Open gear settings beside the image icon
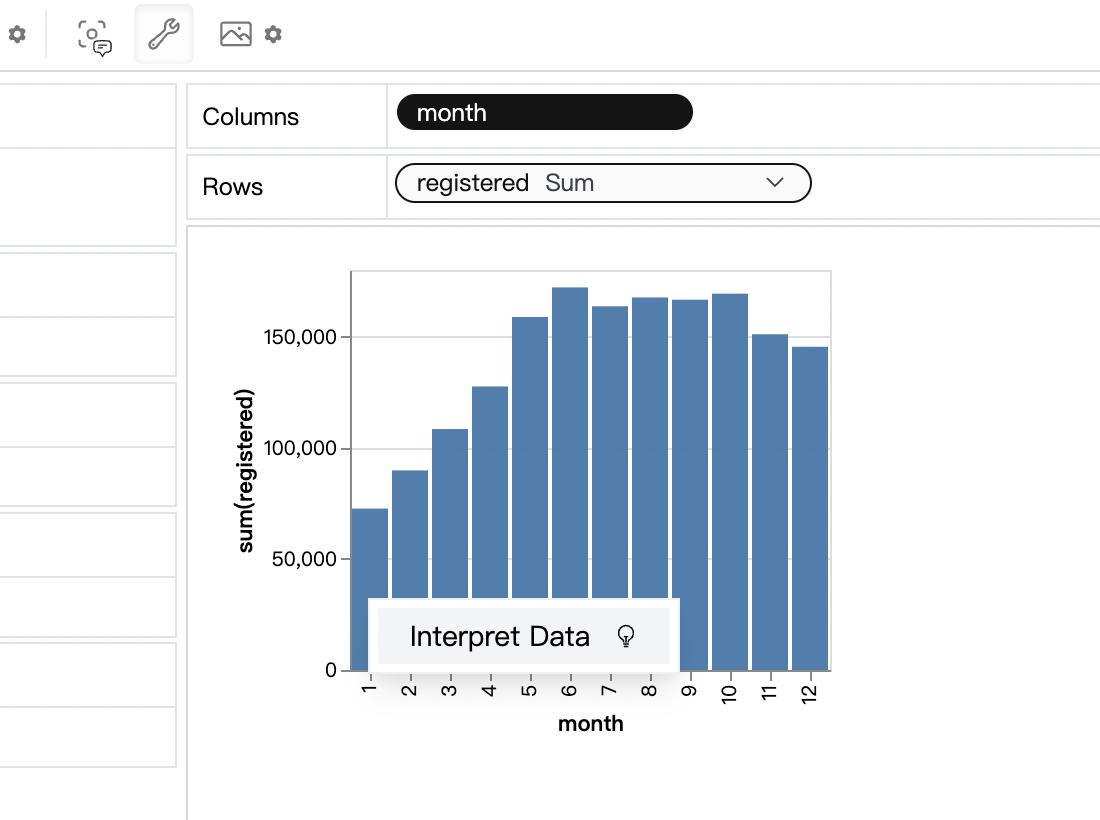The height and width of the screenshot is (820, 1100). pos(273,35)
